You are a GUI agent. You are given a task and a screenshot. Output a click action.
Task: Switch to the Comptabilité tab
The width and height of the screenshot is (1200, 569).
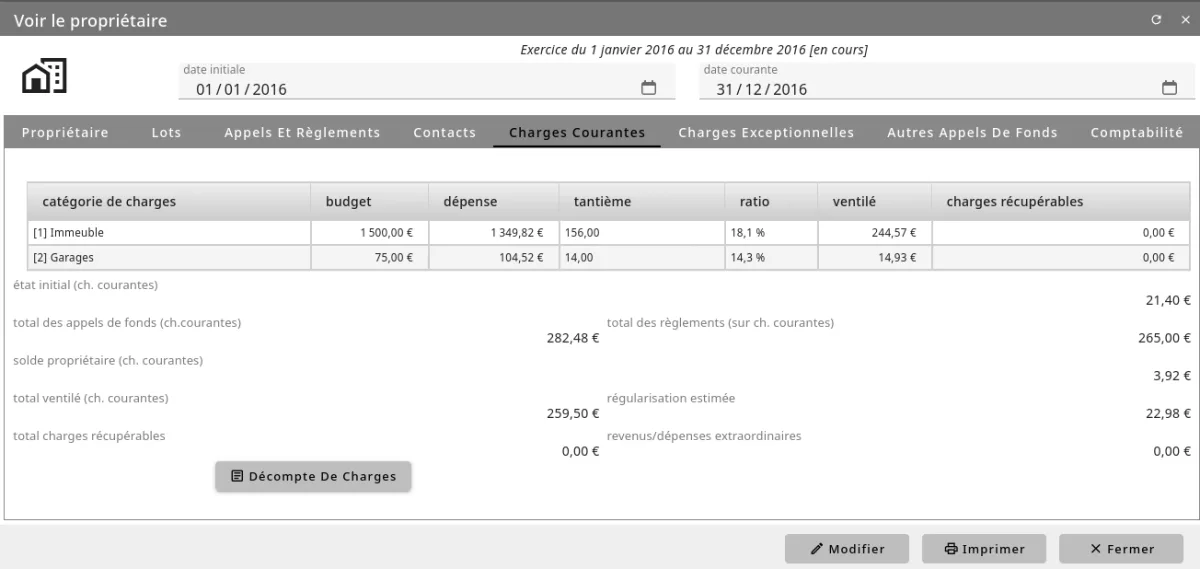click(1136, 132)
